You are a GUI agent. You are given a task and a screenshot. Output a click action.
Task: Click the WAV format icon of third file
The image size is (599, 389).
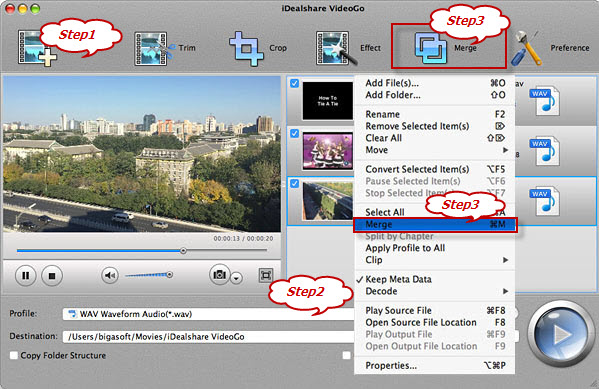[545, 201]
